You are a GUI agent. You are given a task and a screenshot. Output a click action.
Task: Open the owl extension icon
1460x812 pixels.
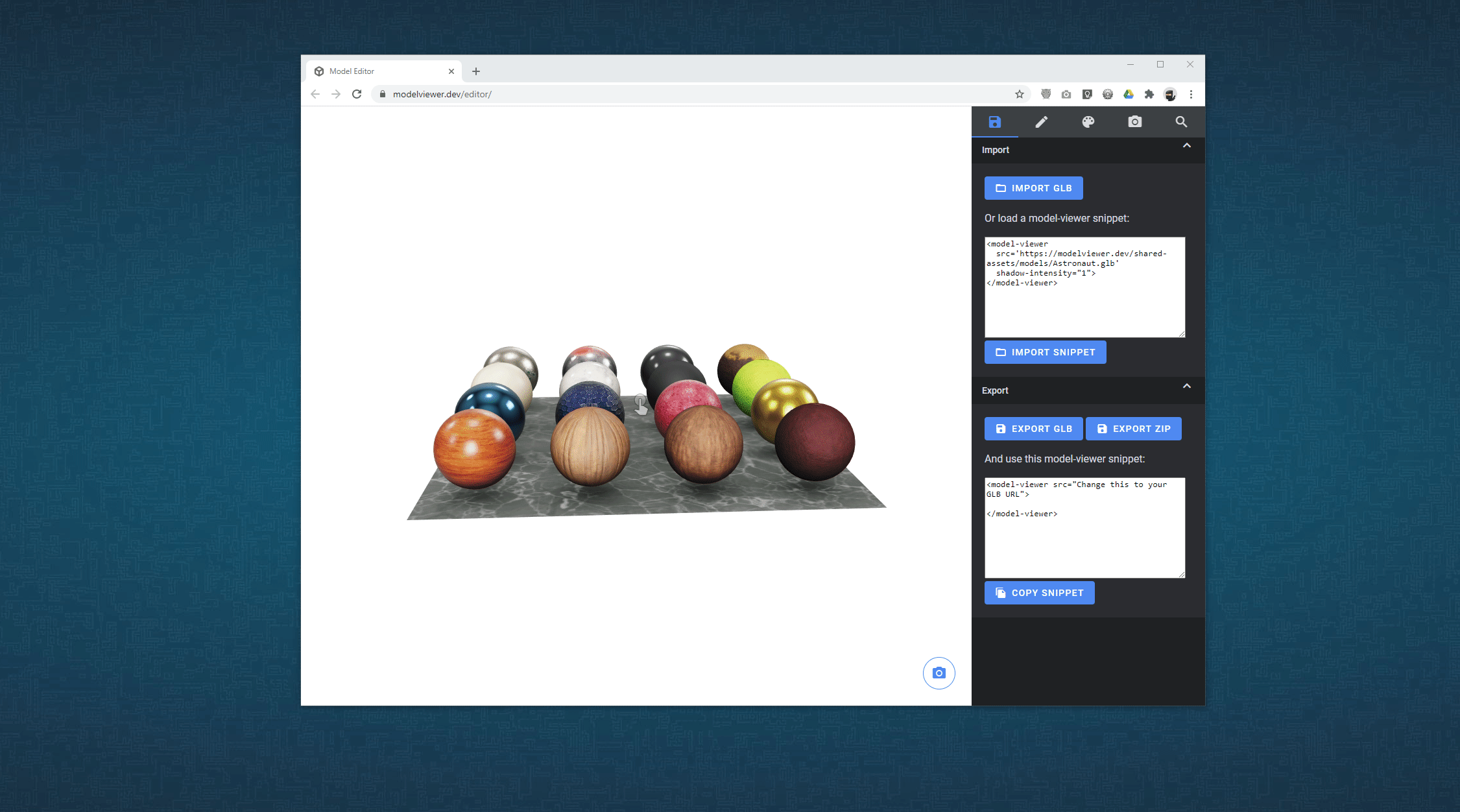click(x=1046, y=95)
